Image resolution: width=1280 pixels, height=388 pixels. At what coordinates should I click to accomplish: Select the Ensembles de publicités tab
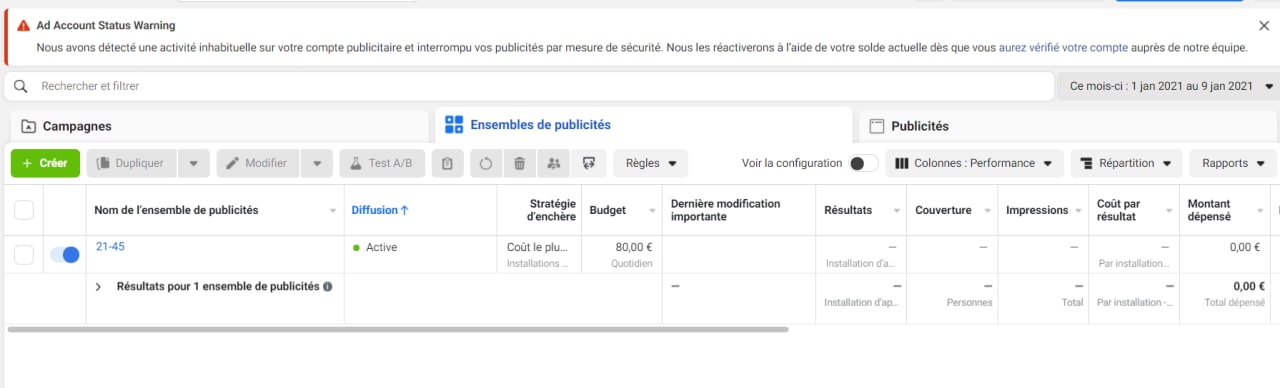(x=644, y=125)
